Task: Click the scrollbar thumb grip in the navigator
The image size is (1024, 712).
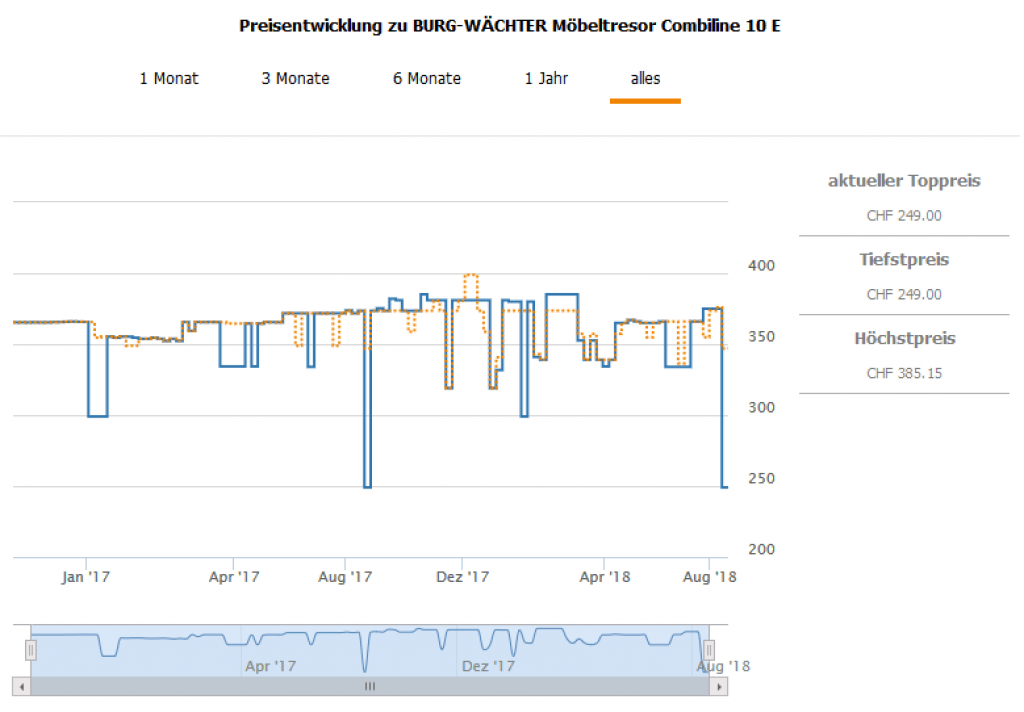Action: [x=369, y=687]
